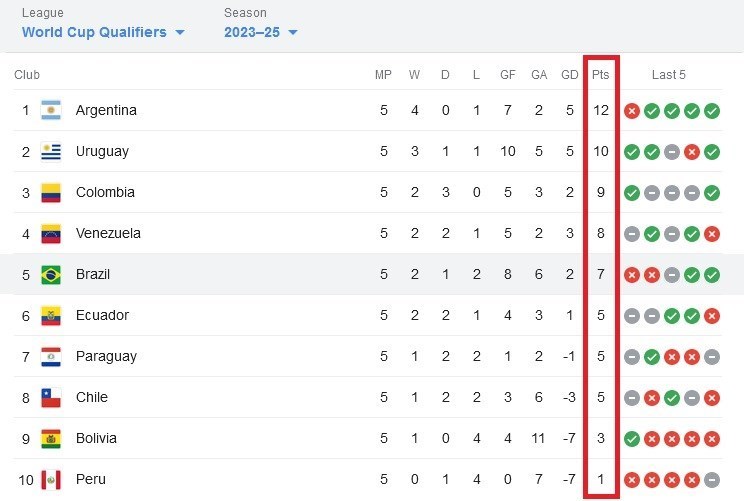Click the Last 5 column header
This screenshot has width=744, height=501.
pos(669,74)
